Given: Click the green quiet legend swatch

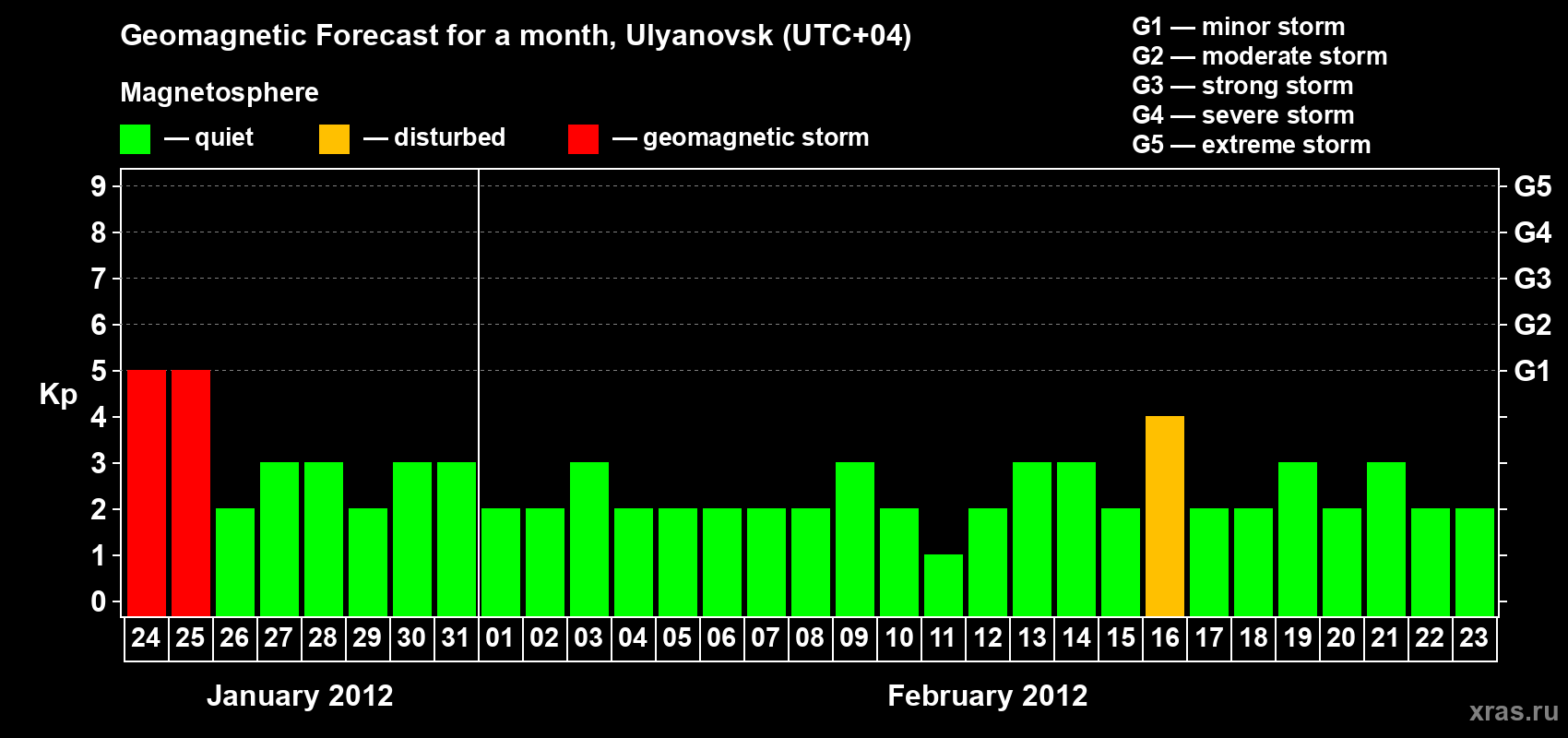Looking at the screenshot, I should (x=135, y=139).
